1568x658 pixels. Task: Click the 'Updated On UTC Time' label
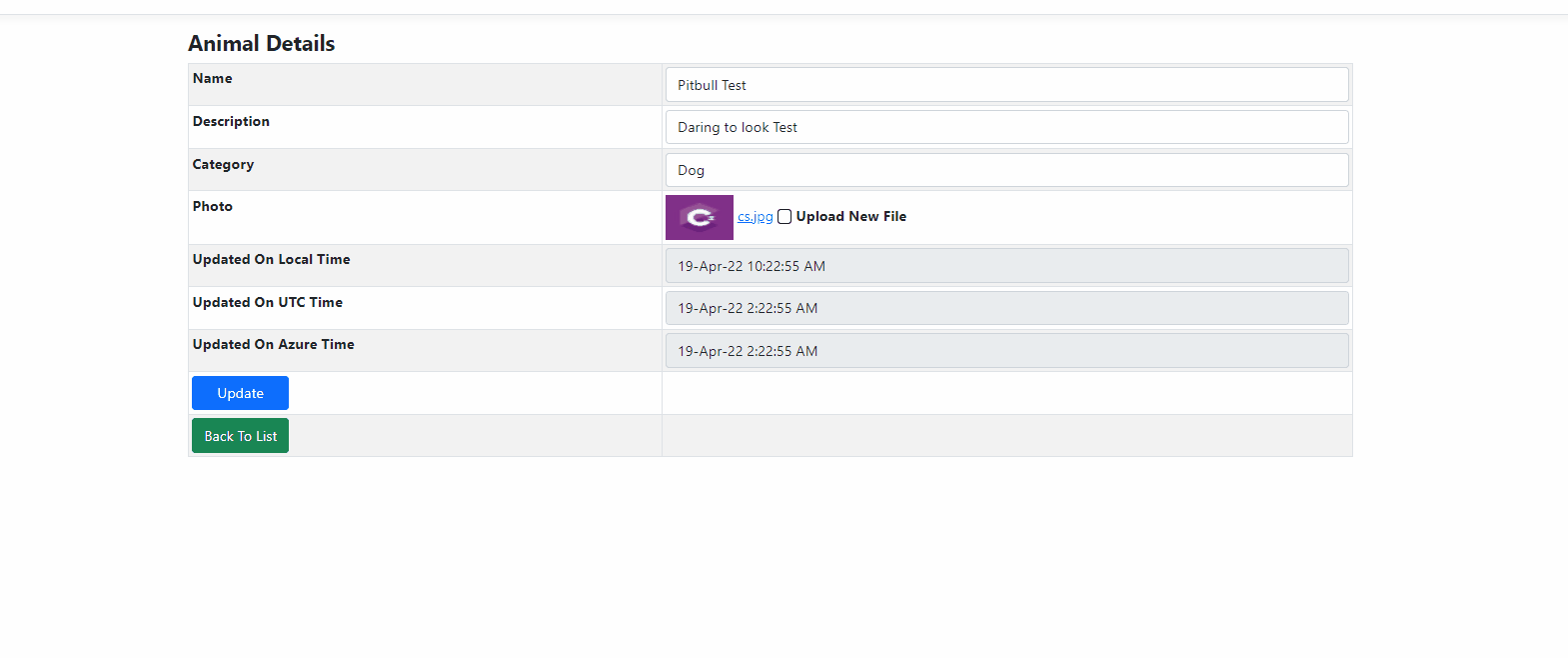[267, 302]
